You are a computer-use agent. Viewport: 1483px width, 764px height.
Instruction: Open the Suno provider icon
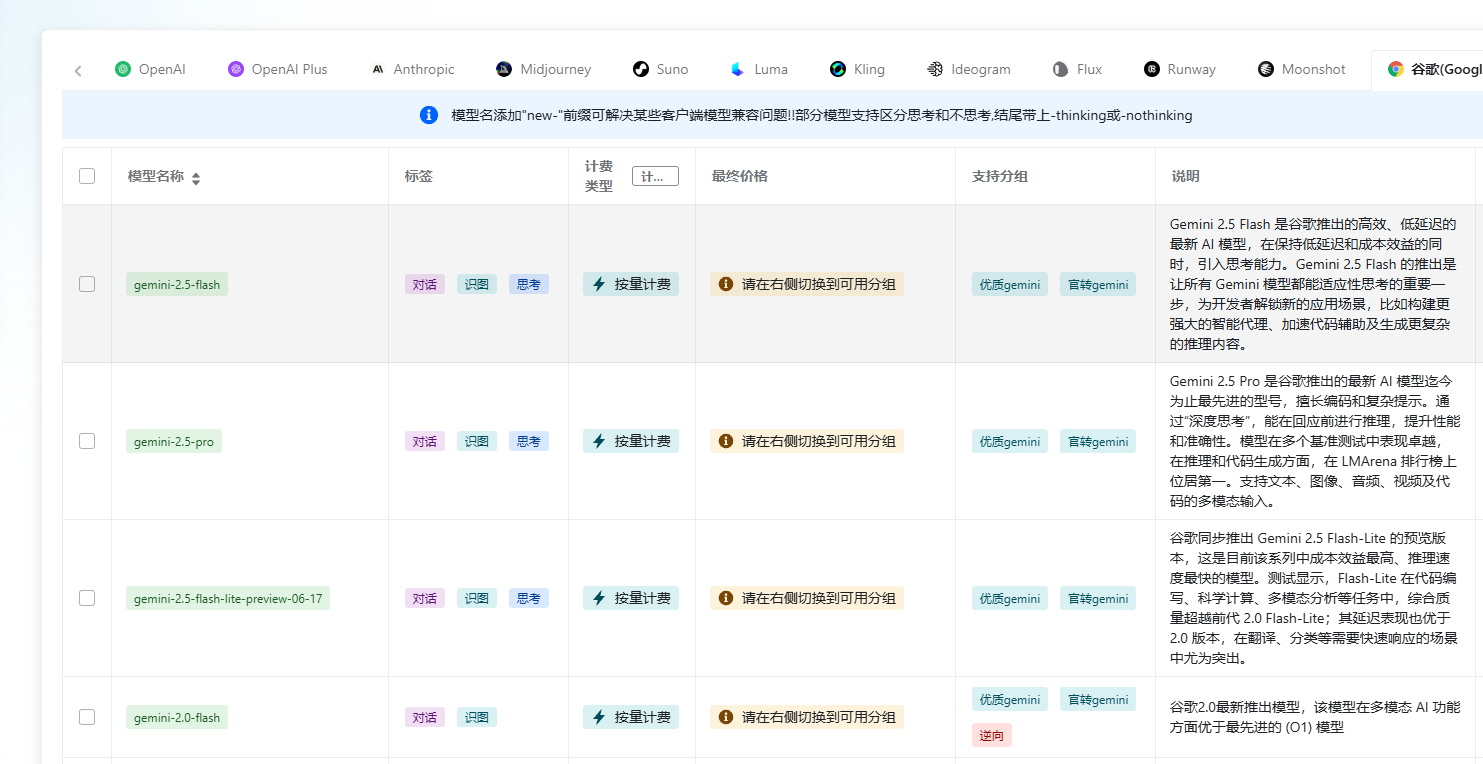pos(639,69)
